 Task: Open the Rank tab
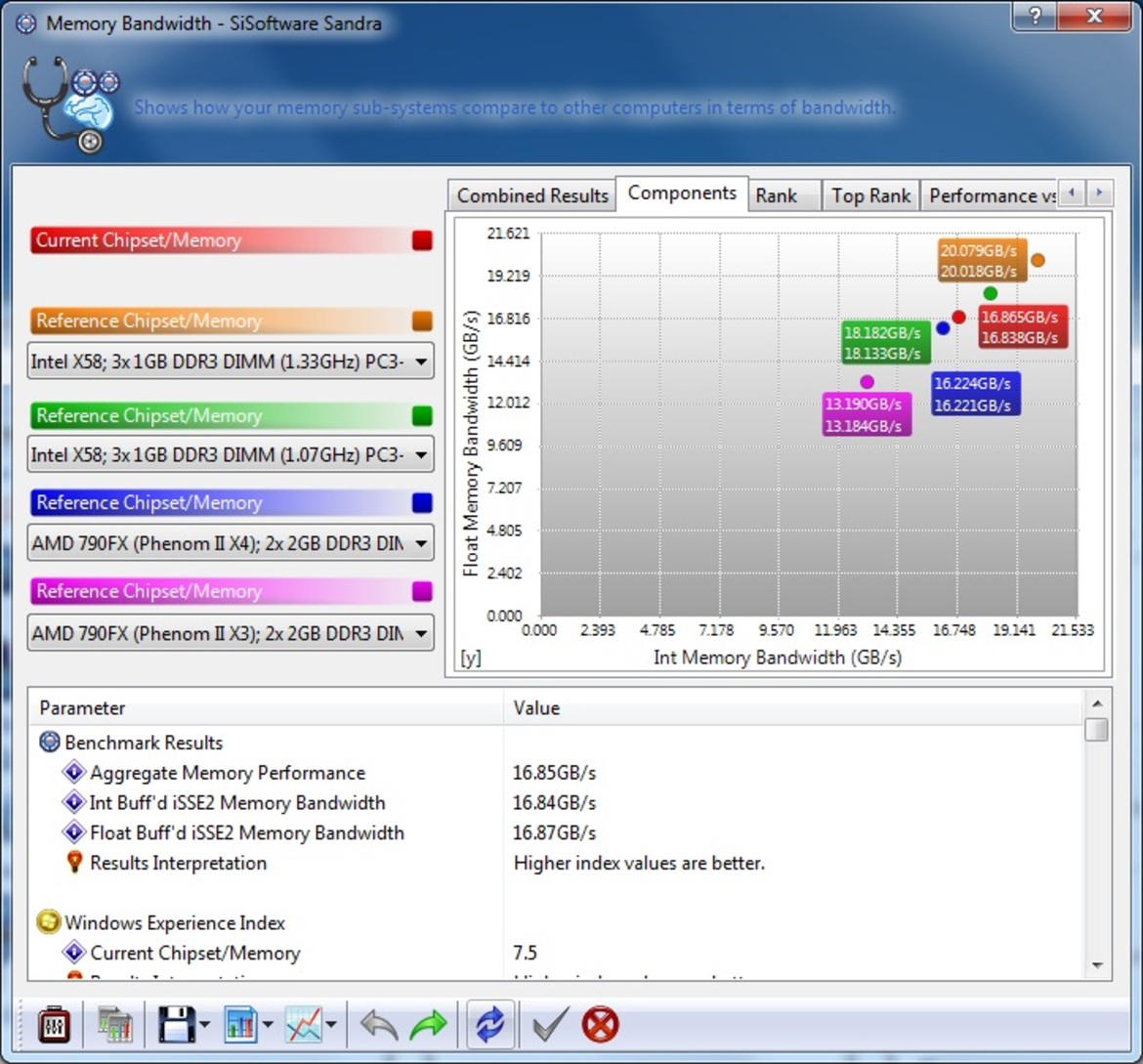pyautogui.click(x=784, y=195)
